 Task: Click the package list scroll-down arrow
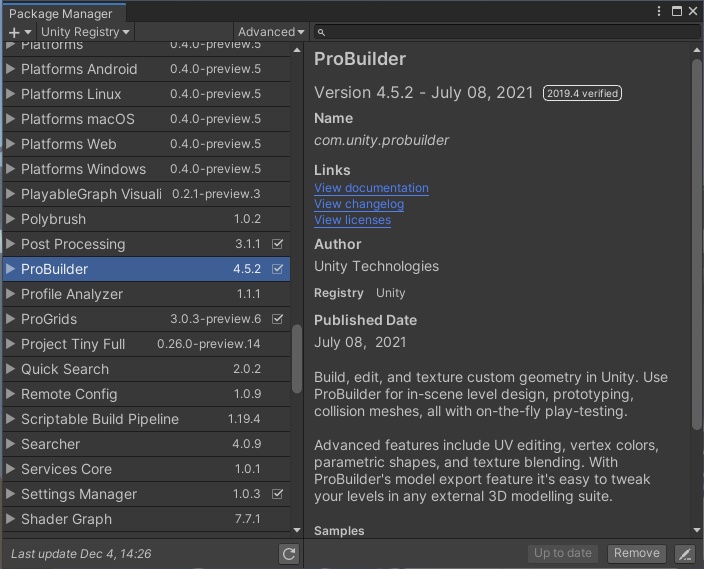point(297,530)
